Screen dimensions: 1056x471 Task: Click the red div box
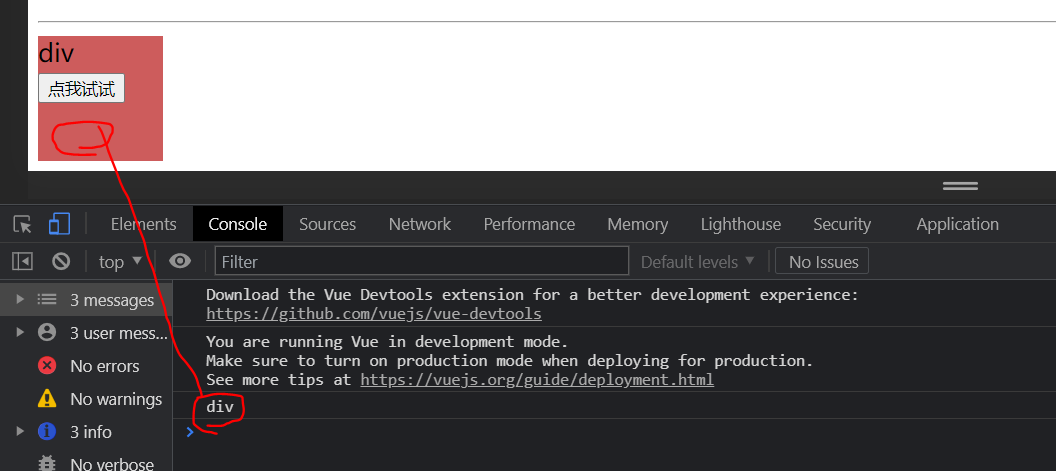pos(100,98)
